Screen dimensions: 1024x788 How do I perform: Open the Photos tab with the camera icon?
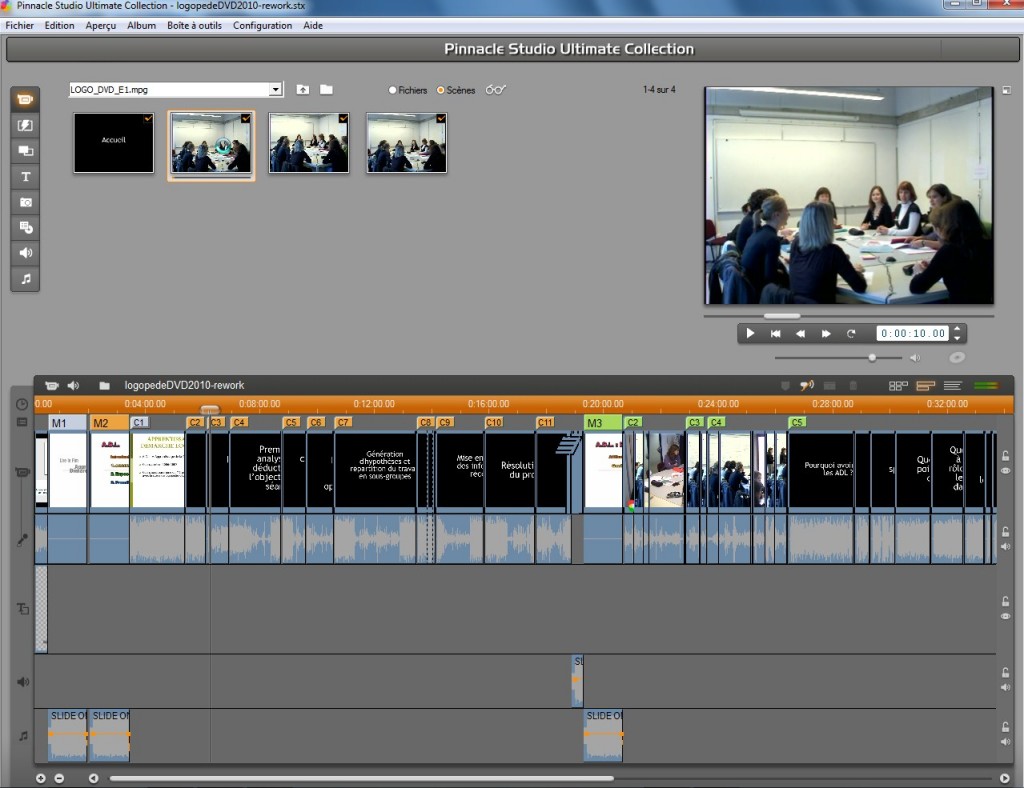pos(25,202)
